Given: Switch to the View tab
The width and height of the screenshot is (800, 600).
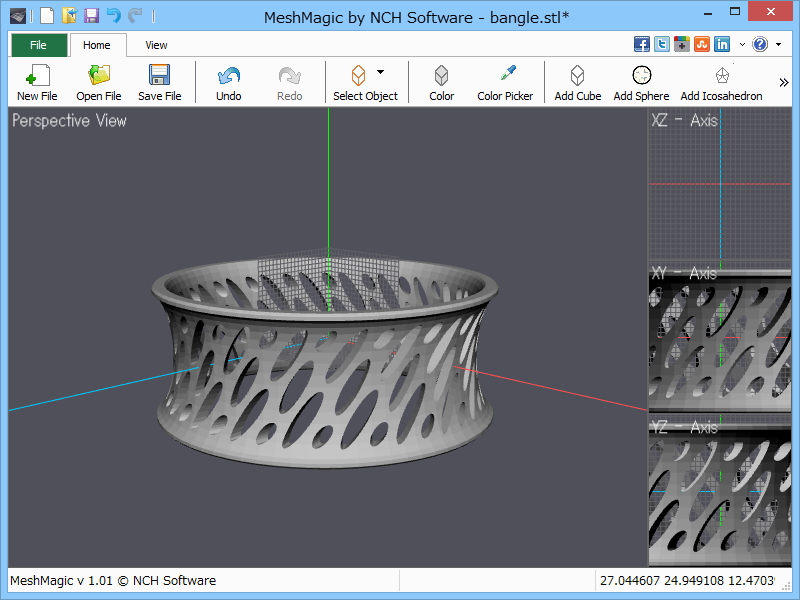Looking at the screenshot, I should [156, 45].
